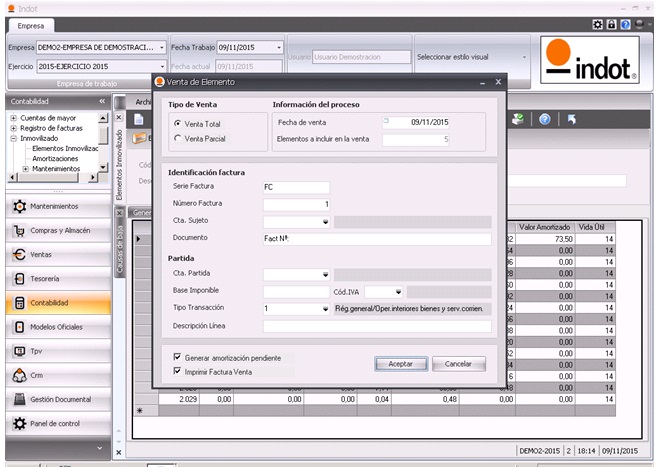The width and height of the screenshot is (658, 467).
Task: Click the Aceptar button
Action: click(400, 364)
